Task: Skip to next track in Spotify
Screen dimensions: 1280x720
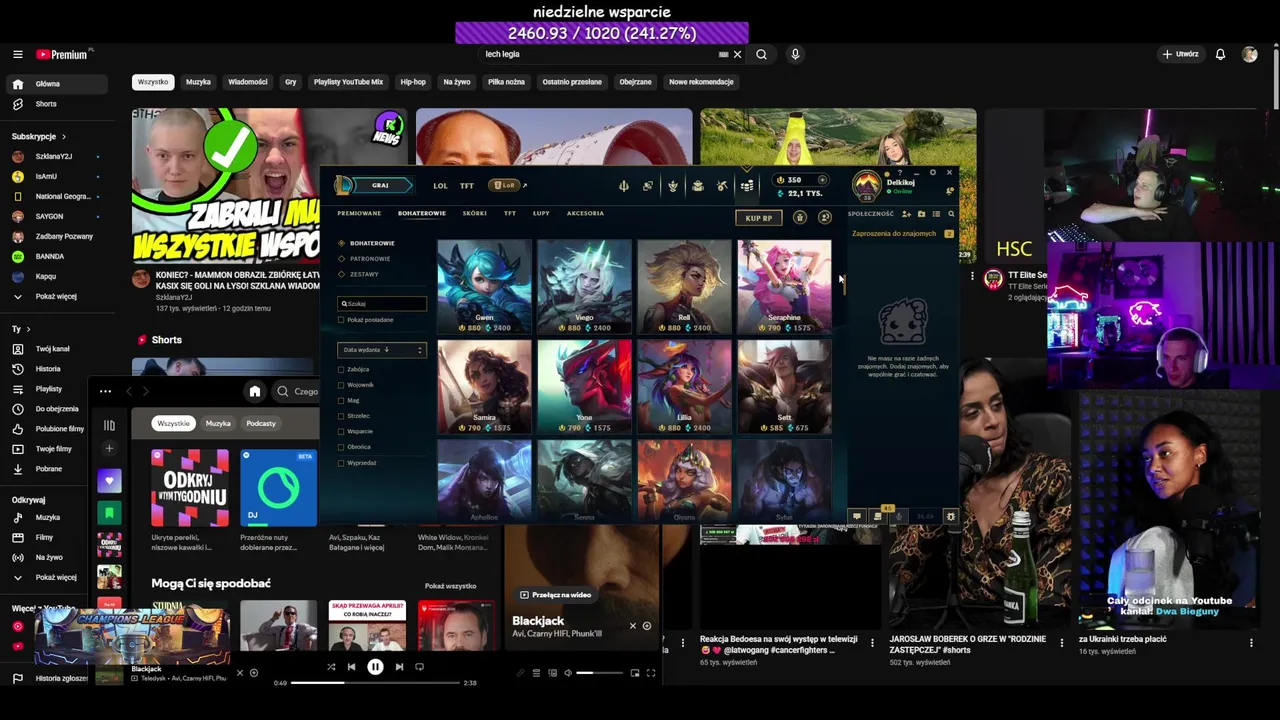Action: (399, 667)
